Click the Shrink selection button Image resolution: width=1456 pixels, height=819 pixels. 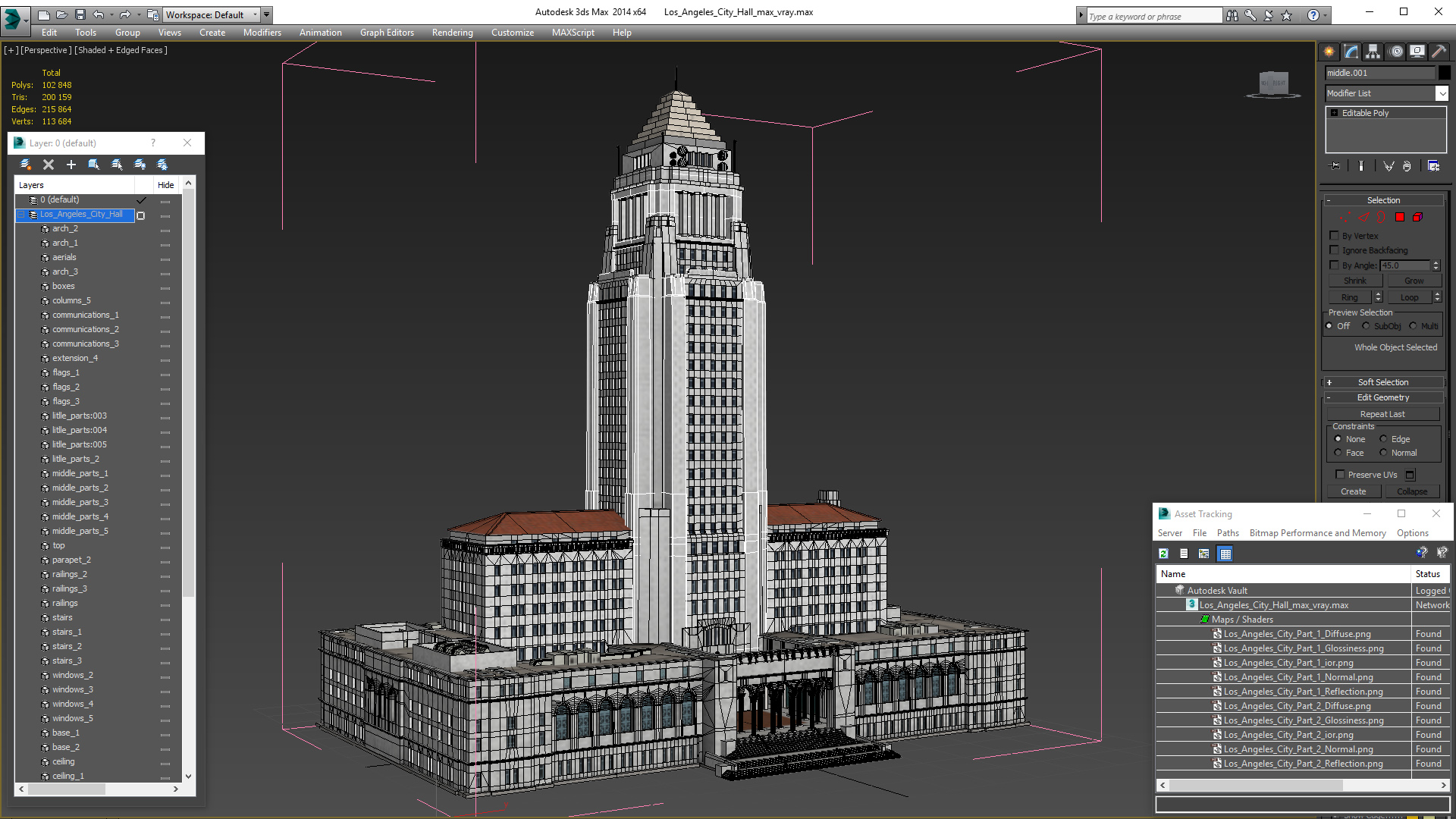[1355, 281]
